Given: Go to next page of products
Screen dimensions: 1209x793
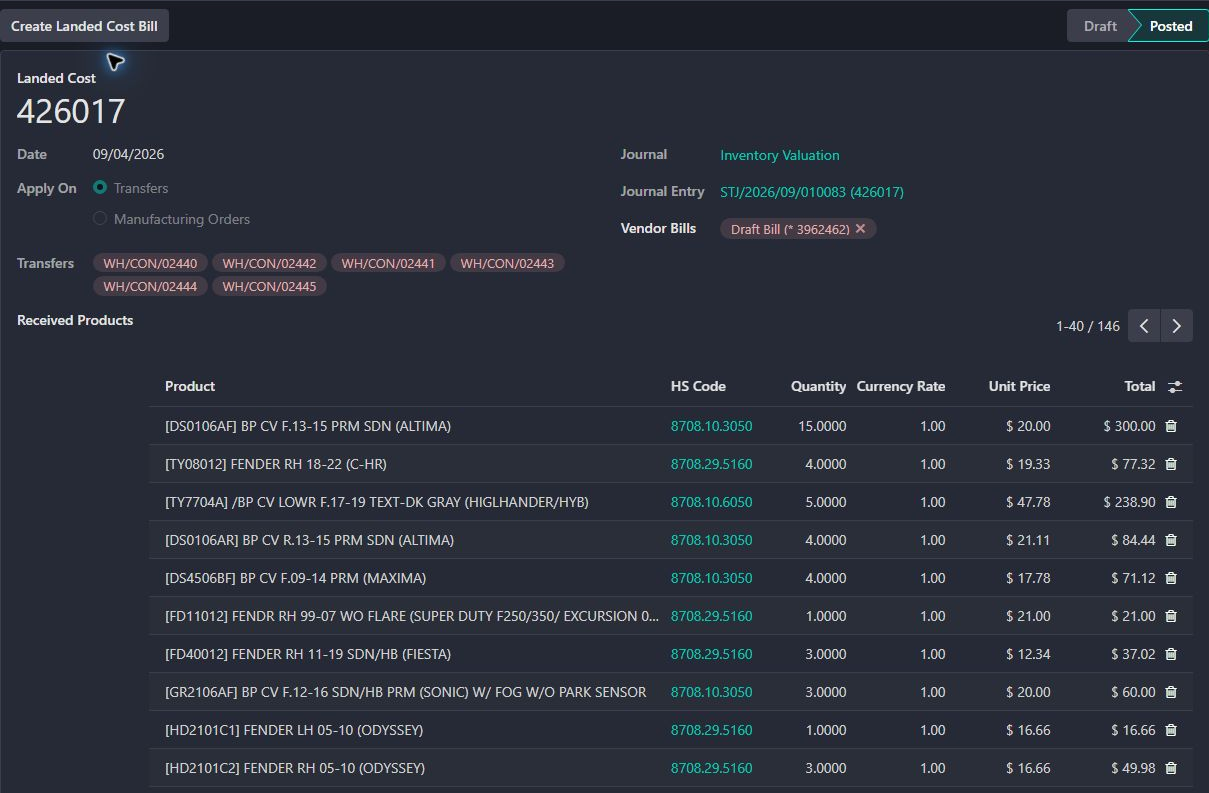Looking at the screenshot, I should (x=1177, y=326).
